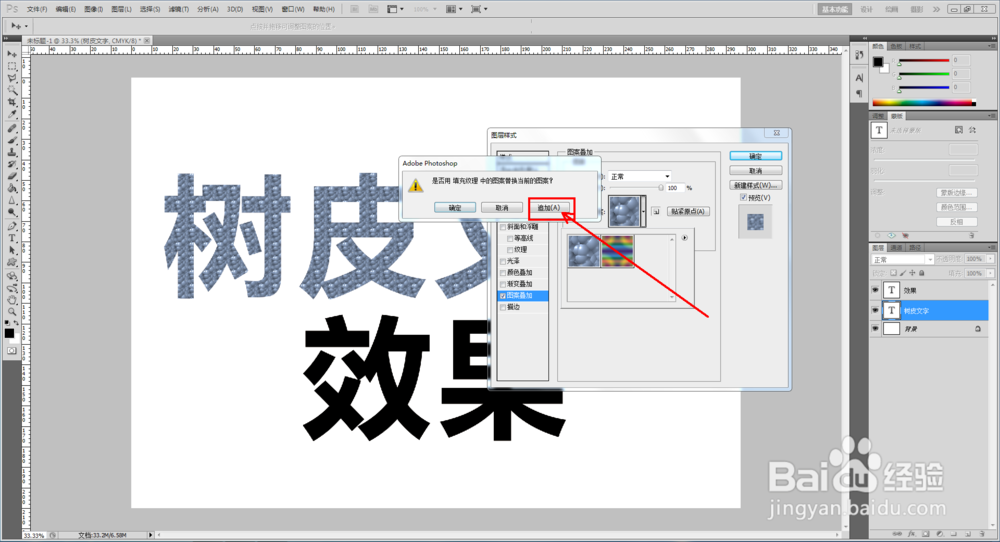Enable the 光泽 checkbox
Image resolution: width=1000 pixels, height=542 pixels.
503,261
